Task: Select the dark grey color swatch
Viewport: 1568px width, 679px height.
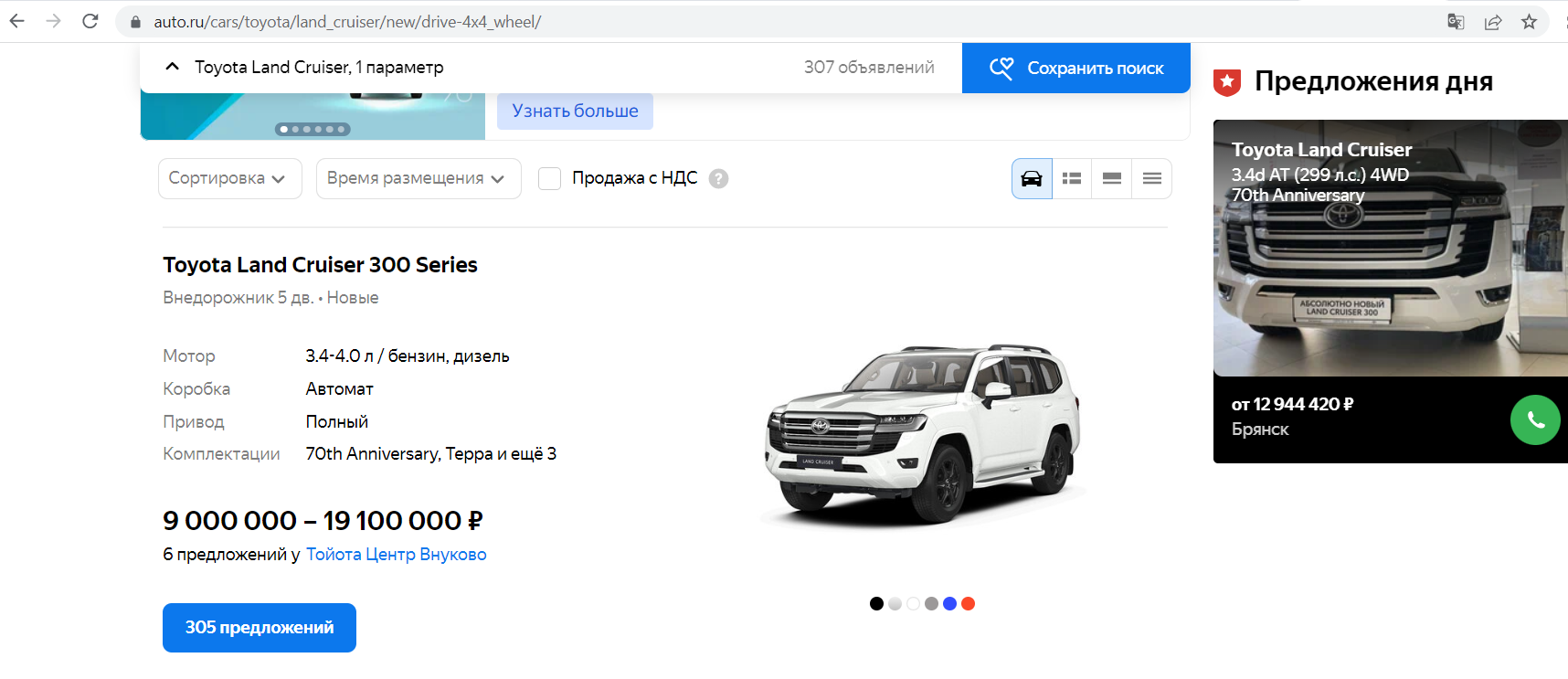Action: (x=931, y=603)
